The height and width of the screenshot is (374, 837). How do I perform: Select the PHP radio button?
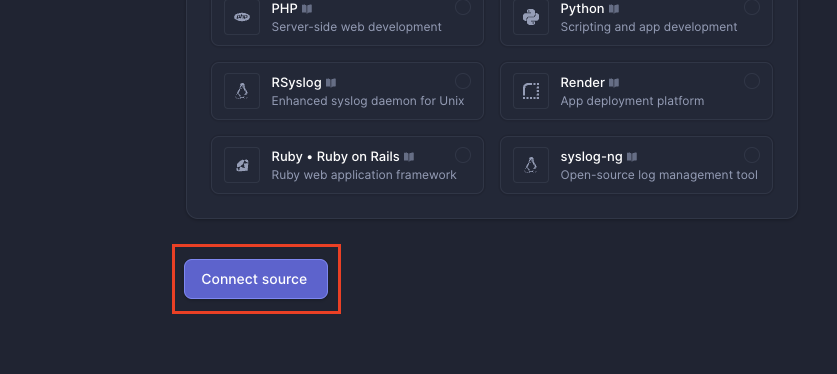[463, 7]
